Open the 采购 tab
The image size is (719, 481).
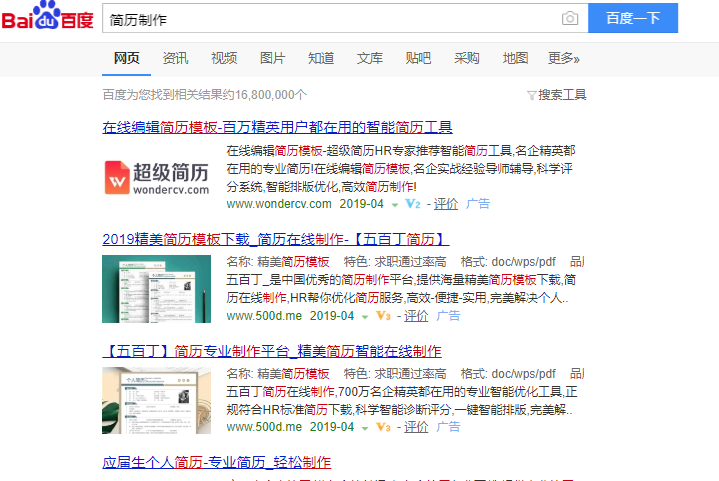pyautogui.click(x=467, y=58)
